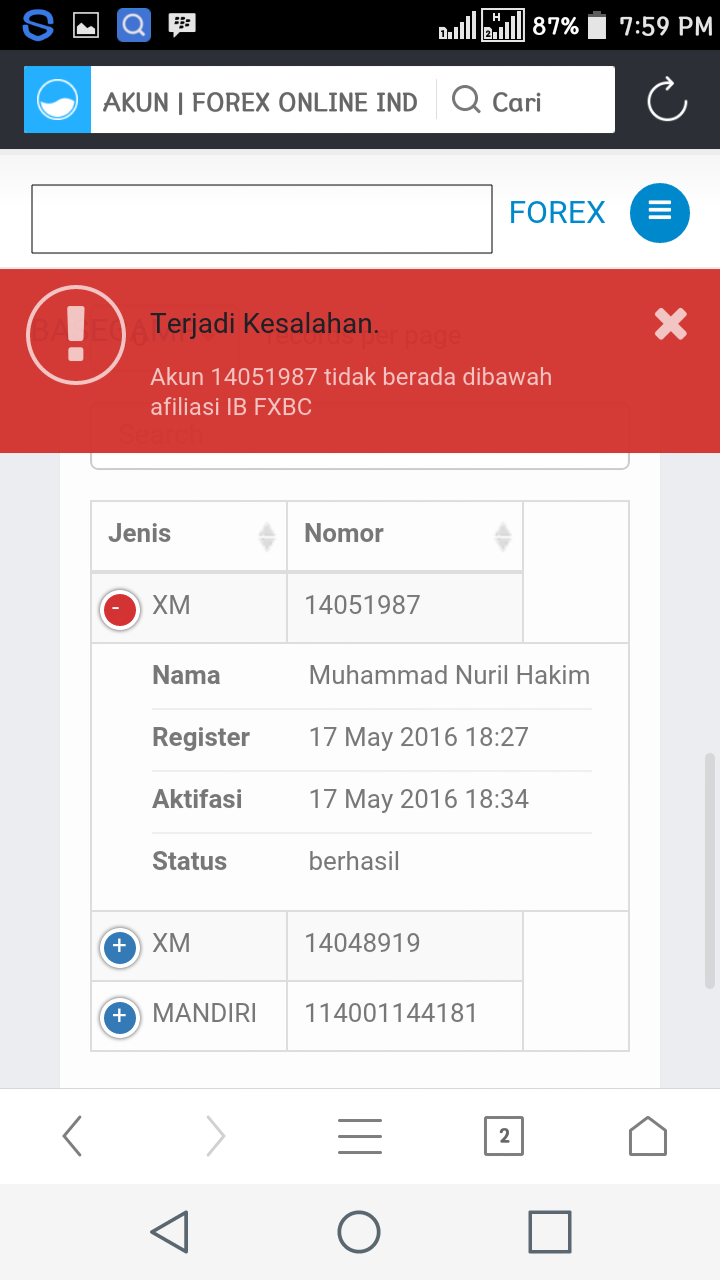Viewport: 720px width, 1280px height.
Task: Open the tabs switcher showing 2
Action: (x=504, y=1136)
